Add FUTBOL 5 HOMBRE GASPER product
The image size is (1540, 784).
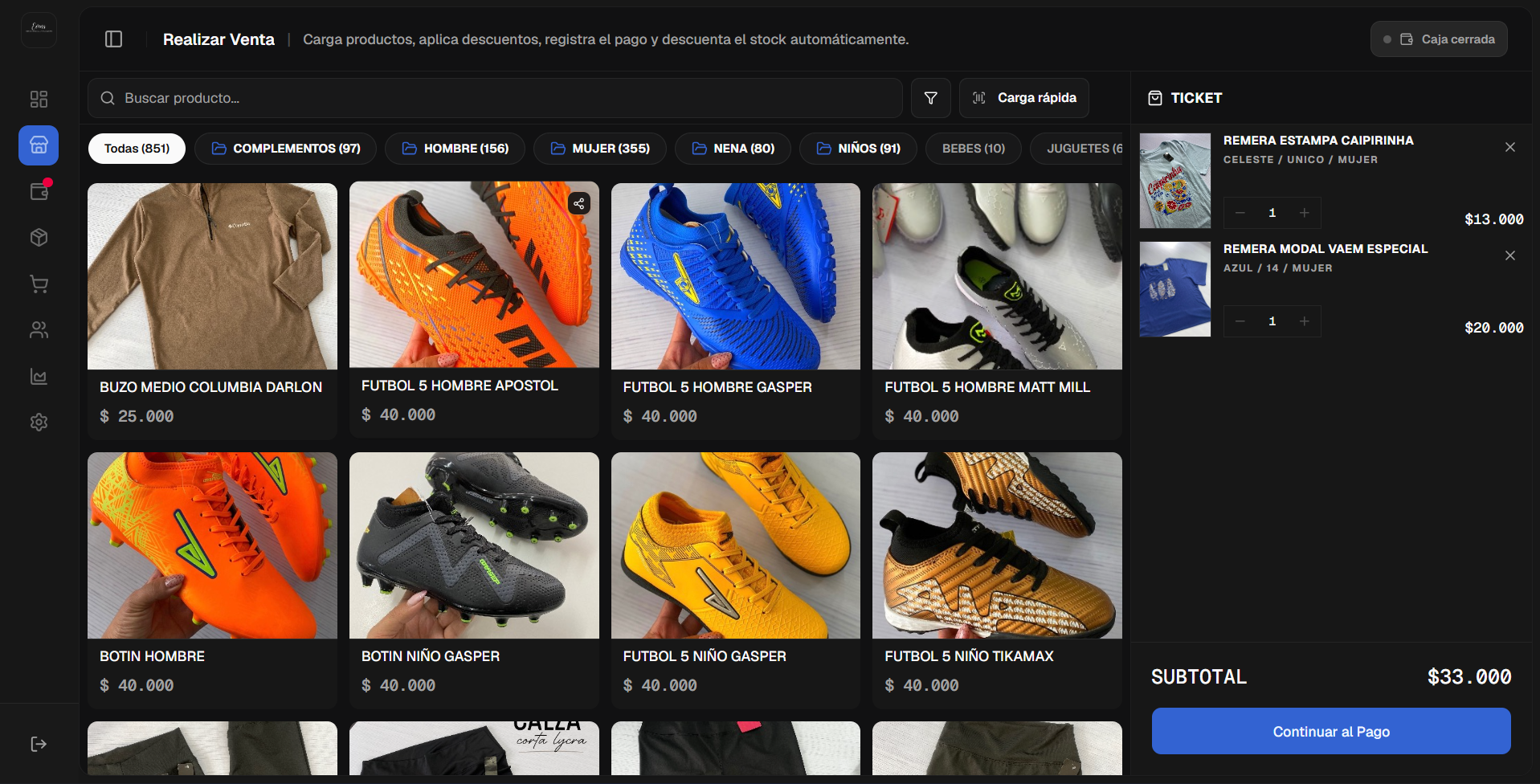coord(736,311)
